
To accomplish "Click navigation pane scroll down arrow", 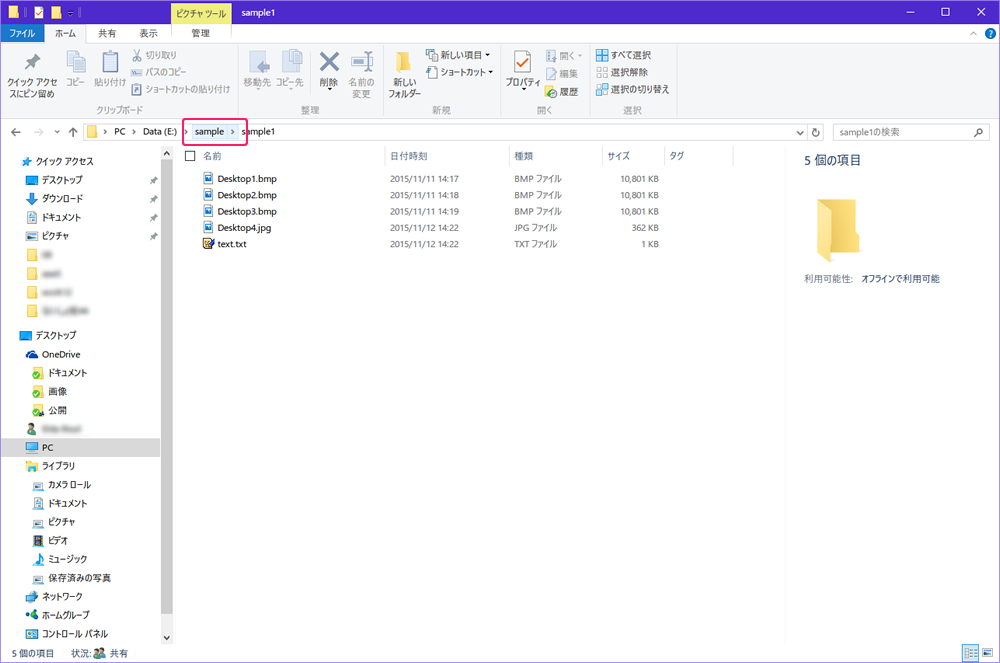I will [x=166, y=638].
